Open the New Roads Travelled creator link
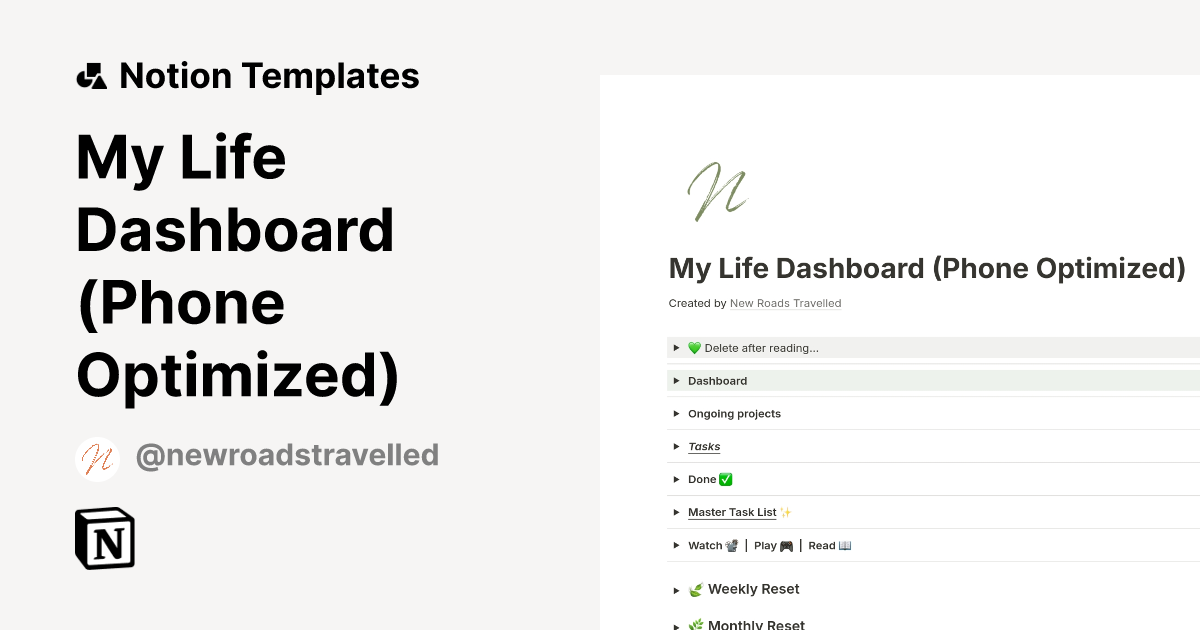This screenshot has width=1200, height=630. (x=786, y=303)
